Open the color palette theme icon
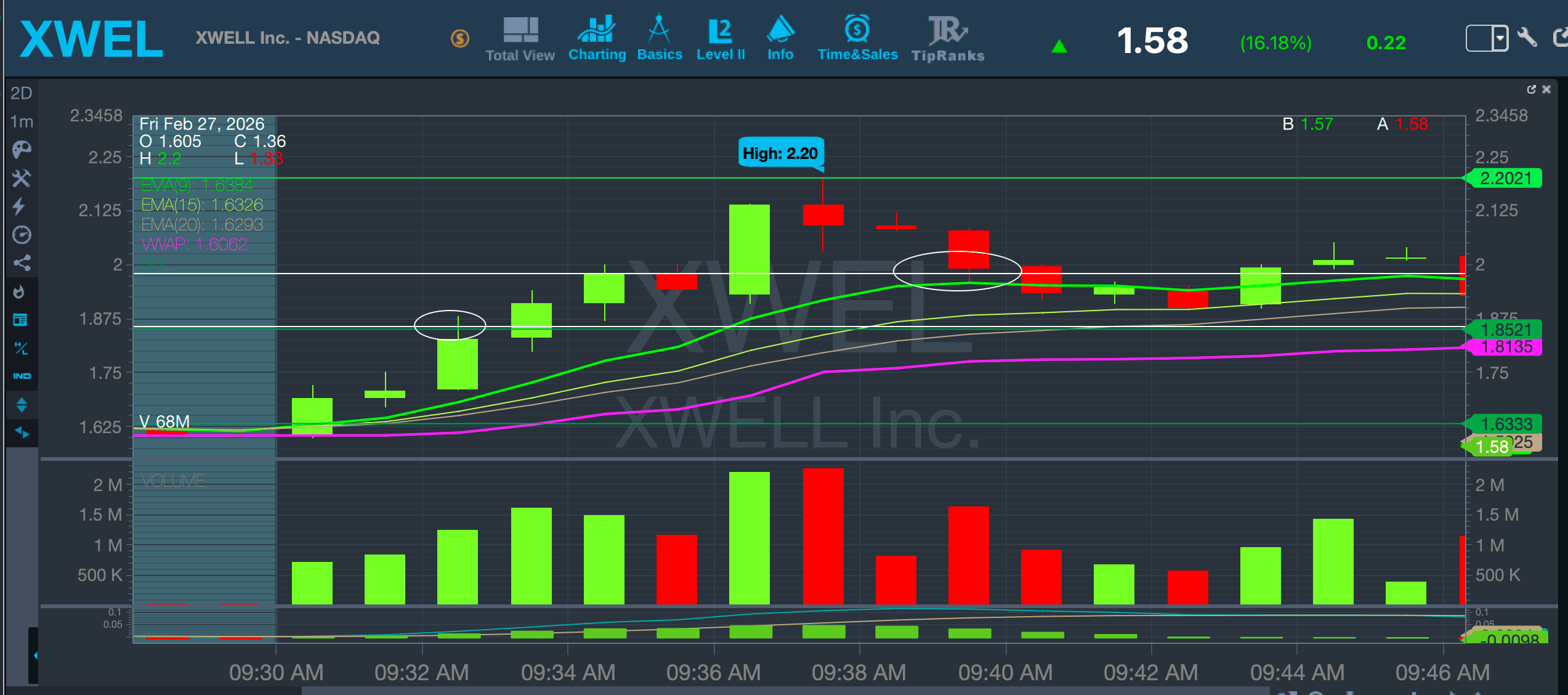 22,149
